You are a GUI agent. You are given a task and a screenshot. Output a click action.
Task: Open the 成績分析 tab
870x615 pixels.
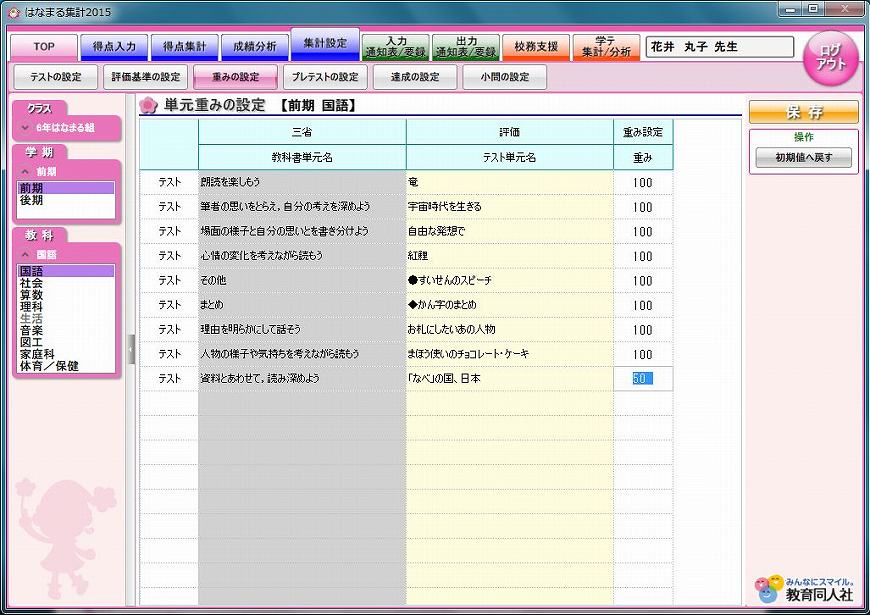pyautogui.click(x=255, y=47)
